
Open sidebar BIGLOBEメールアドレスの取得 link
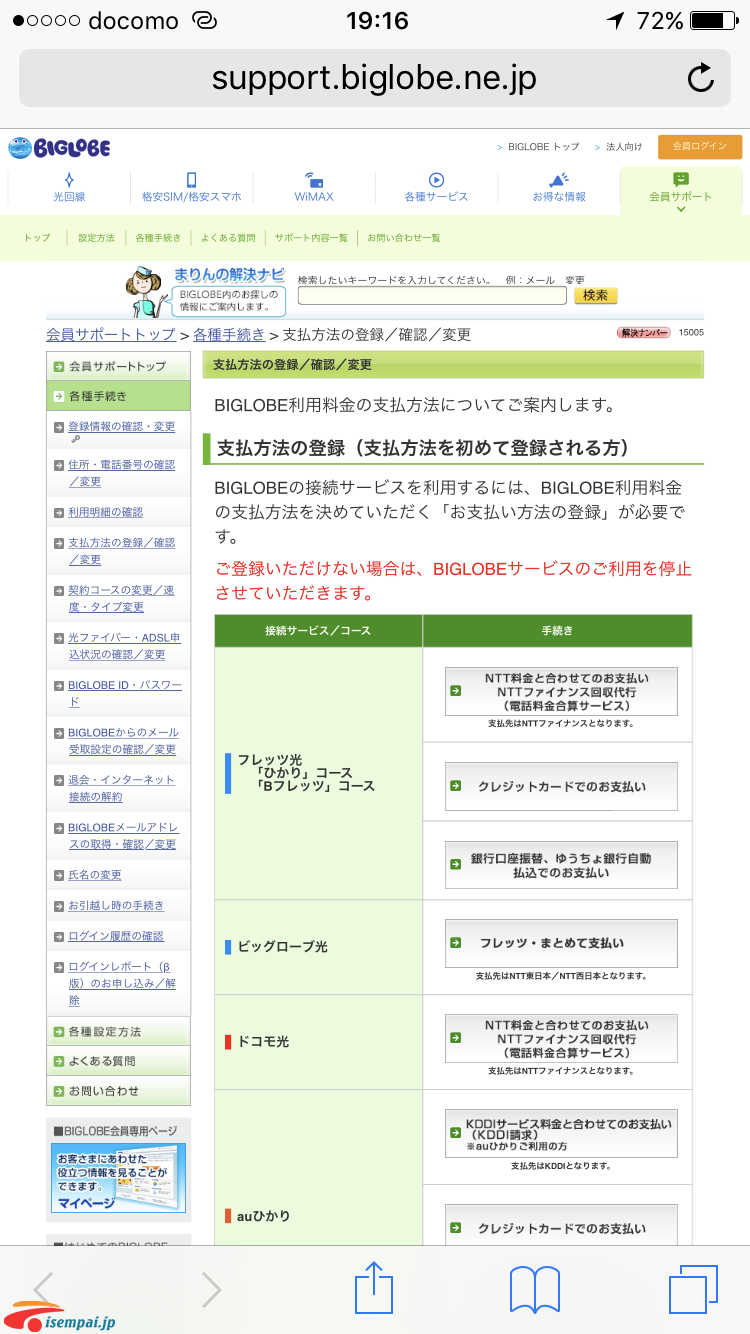(123, 836)
